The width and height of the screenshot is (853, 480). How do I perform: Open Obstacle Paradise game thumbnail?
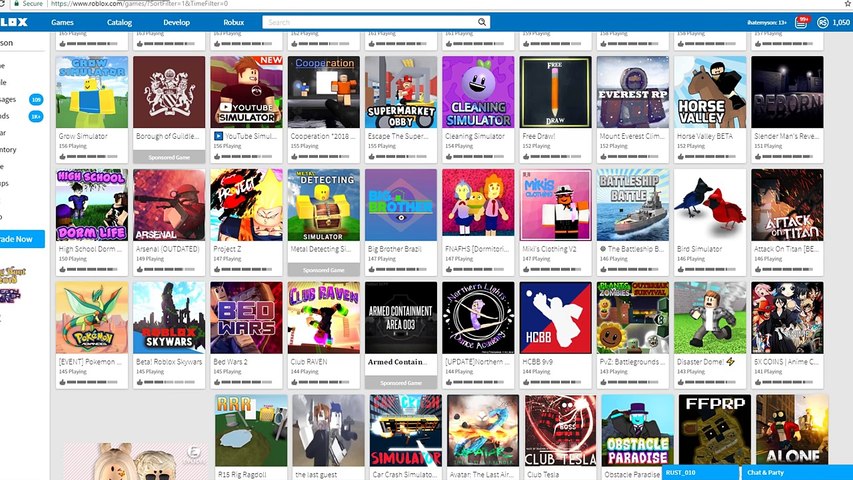[x=638, y=430]
